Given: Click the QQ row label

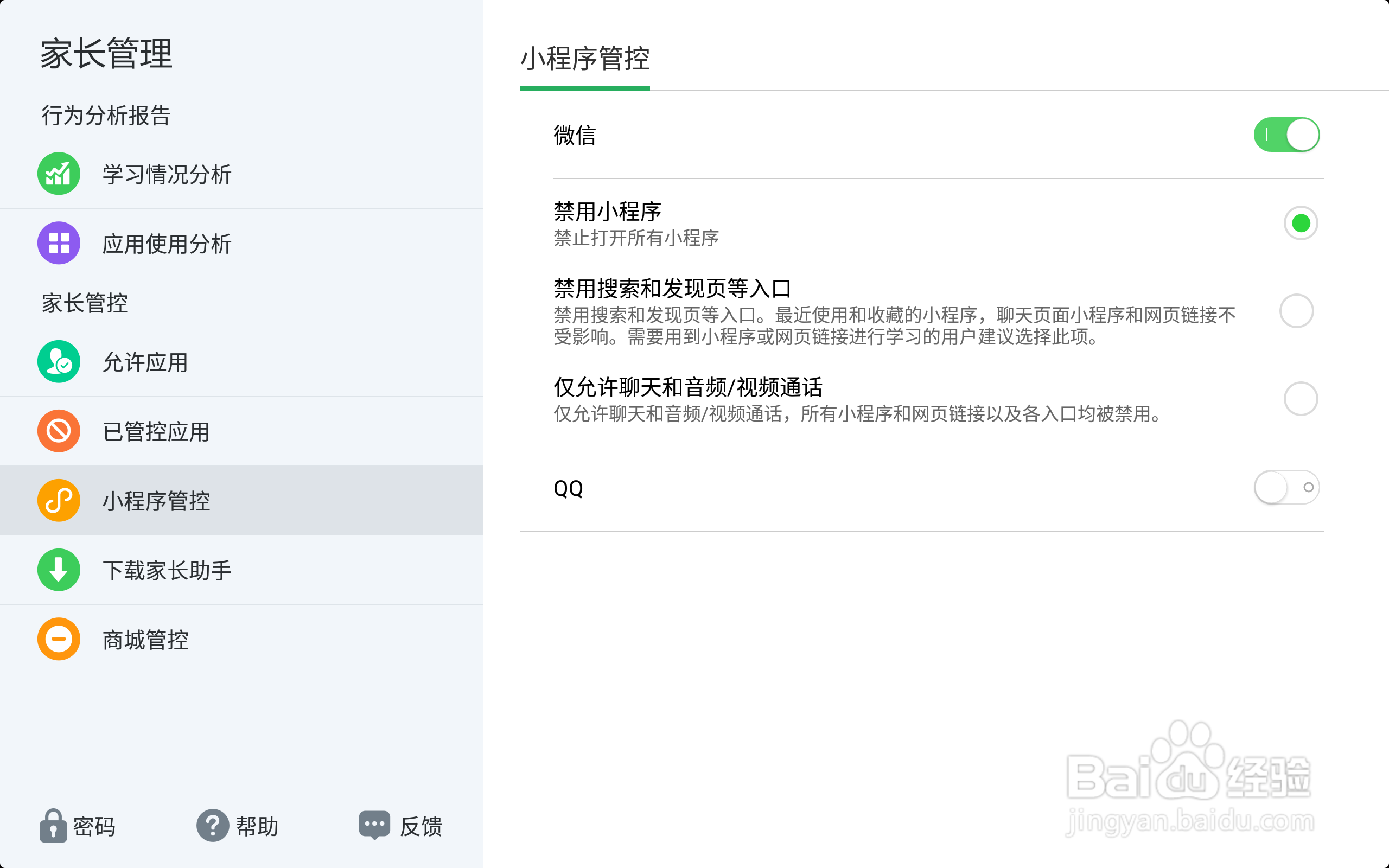Looking at the screenshot, I should [x=568, y=489].
